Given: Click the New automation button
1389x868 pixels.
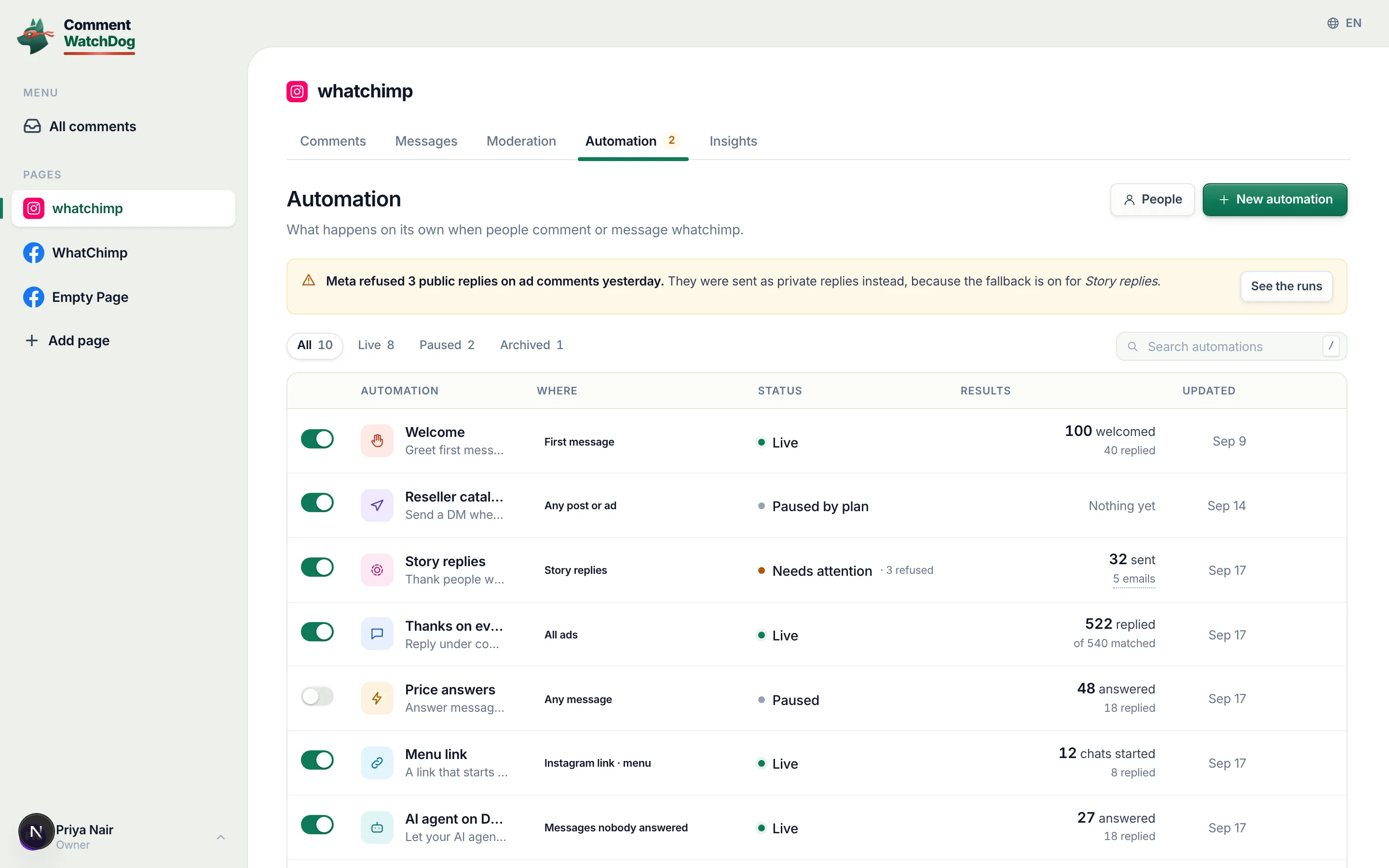Looking at the screenshot, I should point(1274,200).
